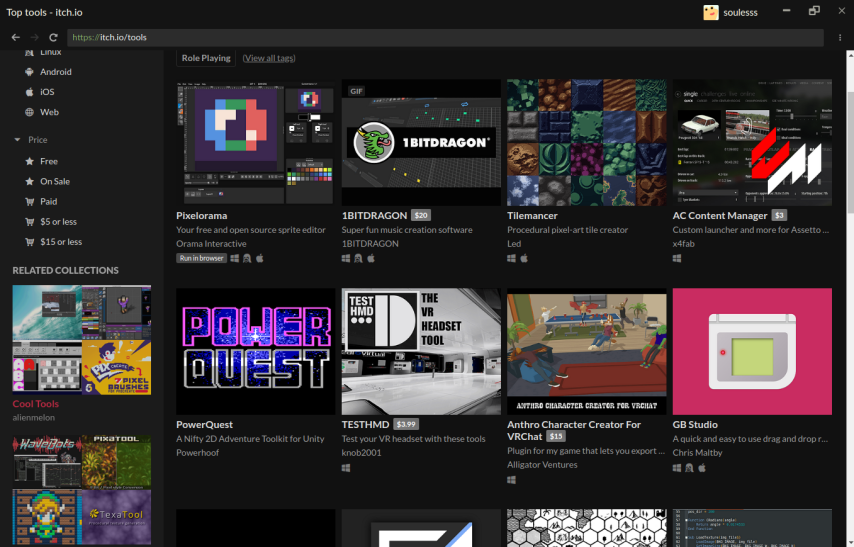Open the Tilemancer title link
Screen dimensions: 854x547
click(532, 216)
